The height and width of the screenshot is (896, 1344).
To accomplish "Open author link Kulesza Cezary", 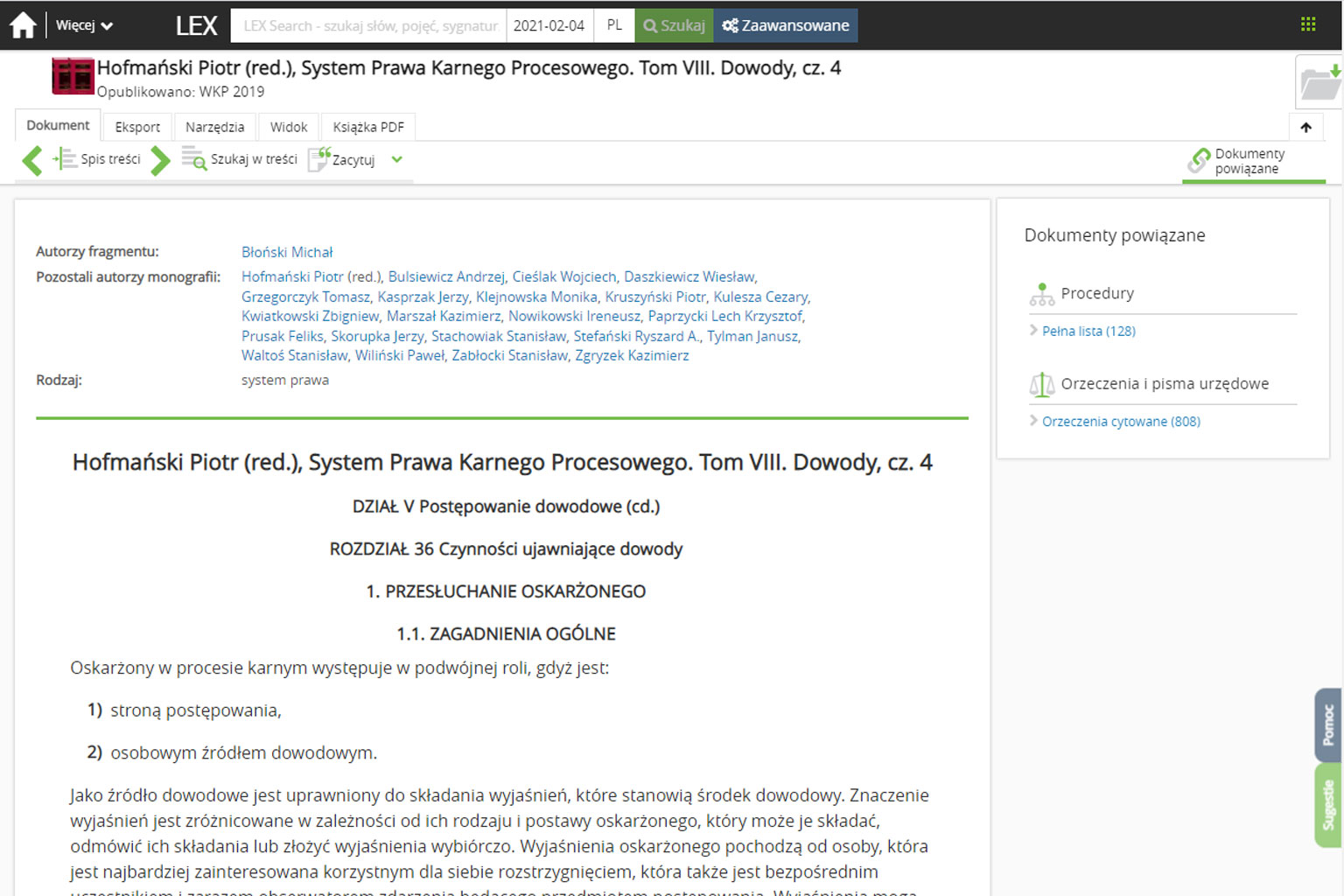I will (x=760, y=297).
